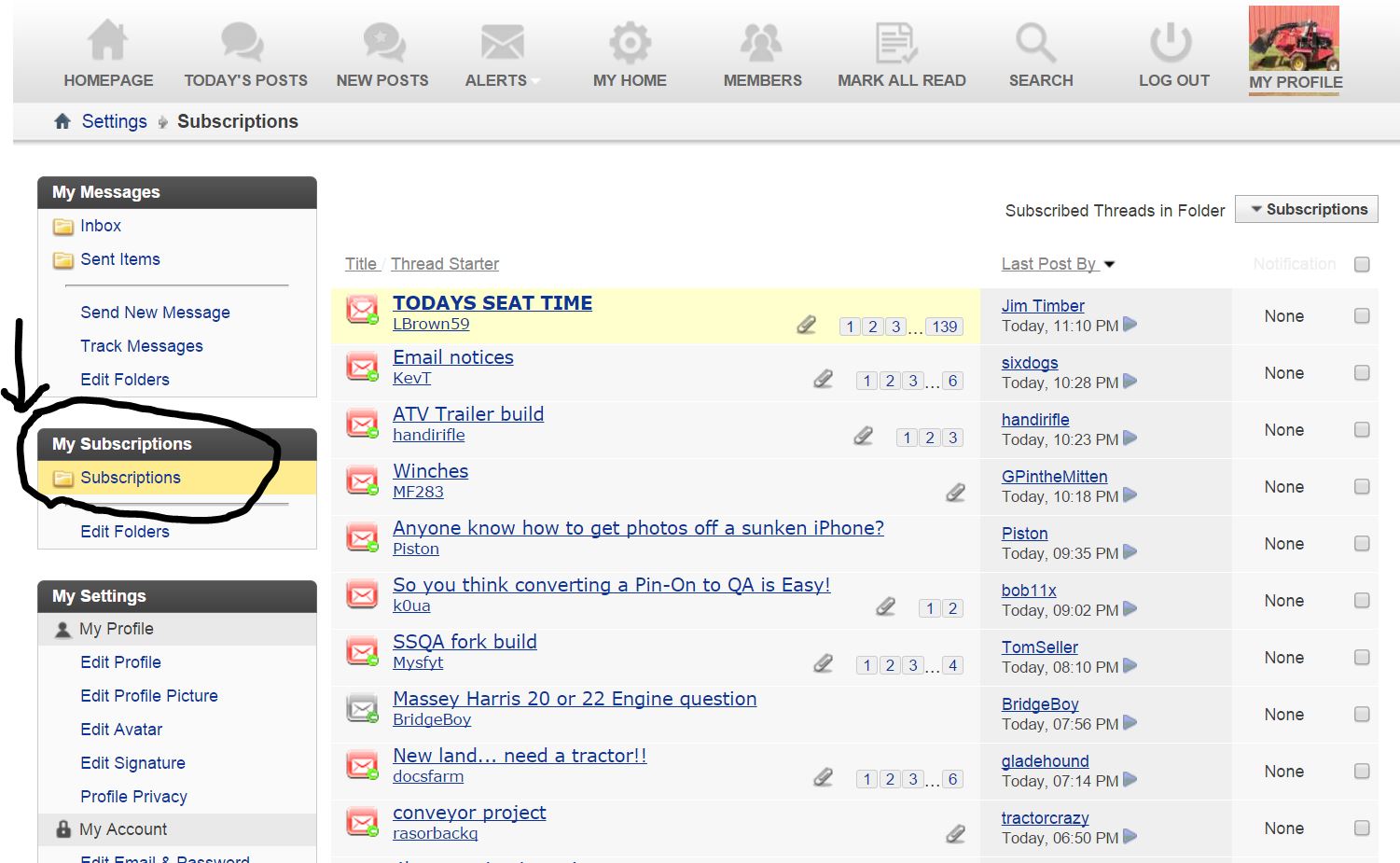The width and height of the screenshot is (1400, 863).
Task: Open Inbox in My Messages
Action: tap(101, 226)
